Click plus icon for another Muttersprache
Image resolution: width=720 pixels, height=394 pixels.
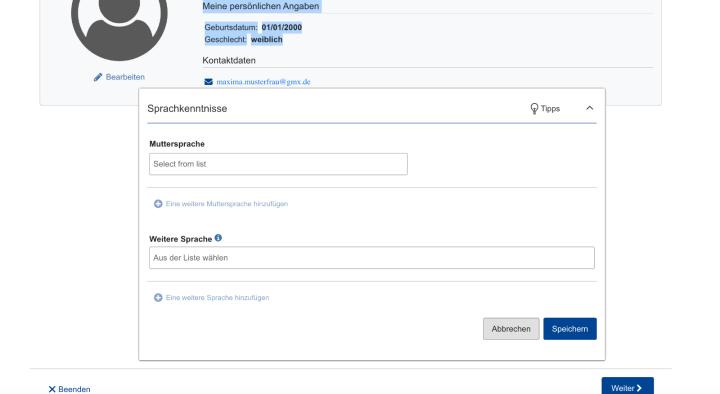tap(158, 203)
